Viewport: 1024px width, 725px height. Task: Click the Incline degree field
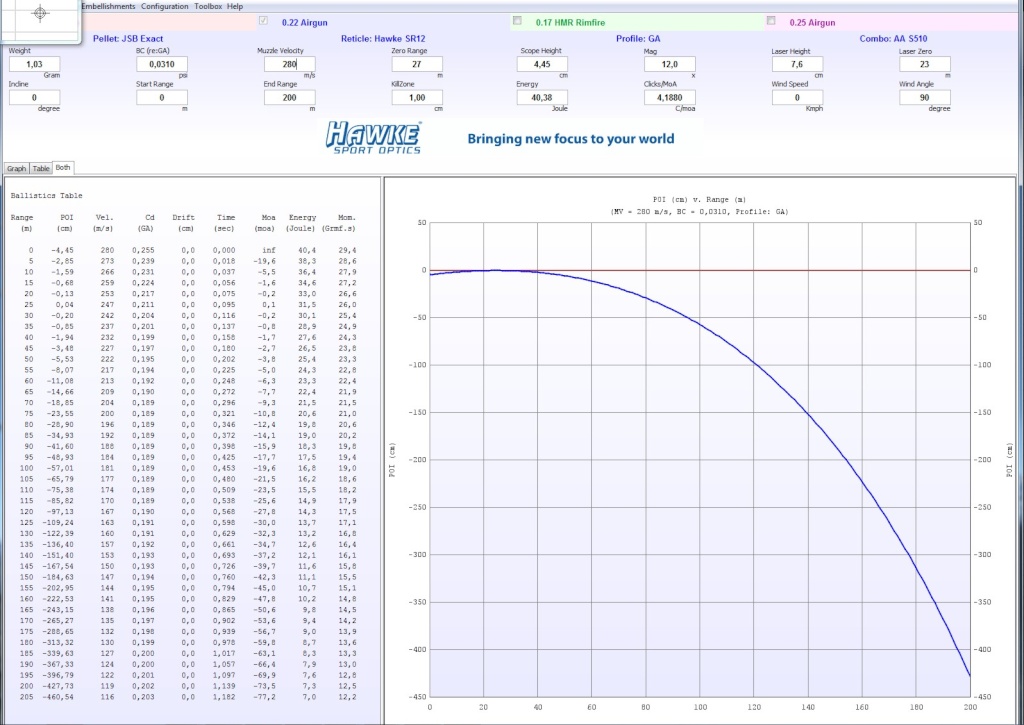click(x=35, y=97)
